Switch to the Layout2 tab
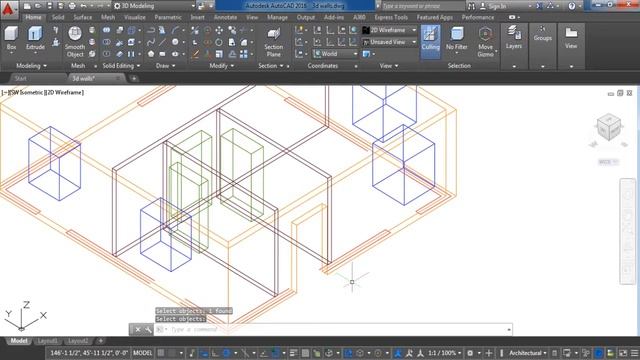The image size is (640, 360). [x=78, y=341]
